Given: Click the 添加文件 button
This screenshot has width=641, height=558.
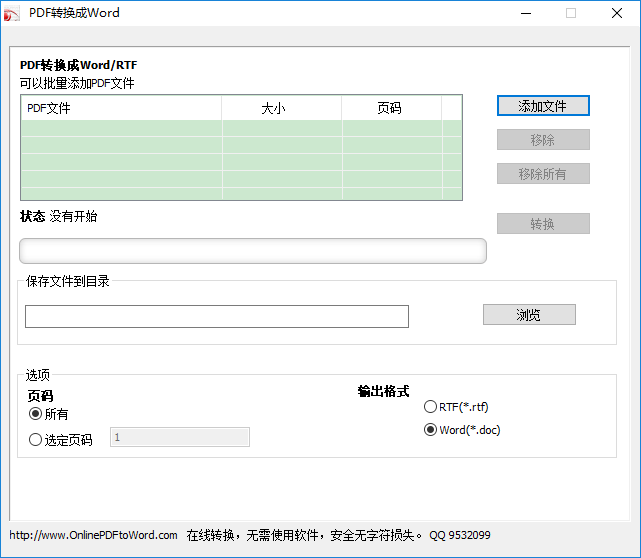Looking at the screenshot, I should 543,106.
